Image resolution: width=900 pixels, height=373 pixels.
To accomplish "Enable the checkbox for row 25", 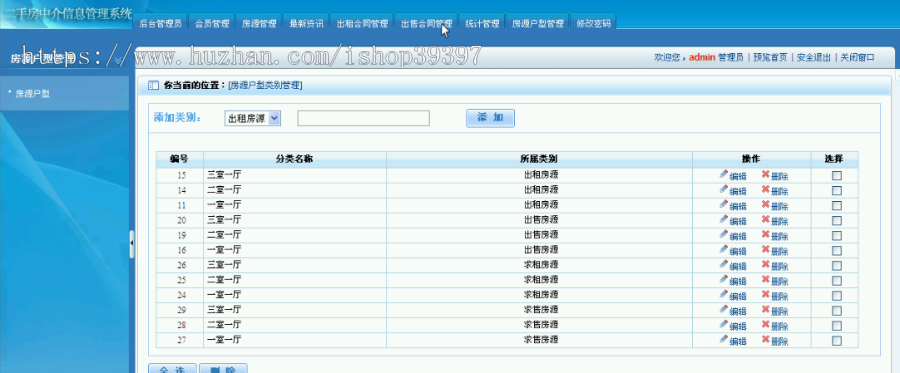I will (x=836, y=281).
